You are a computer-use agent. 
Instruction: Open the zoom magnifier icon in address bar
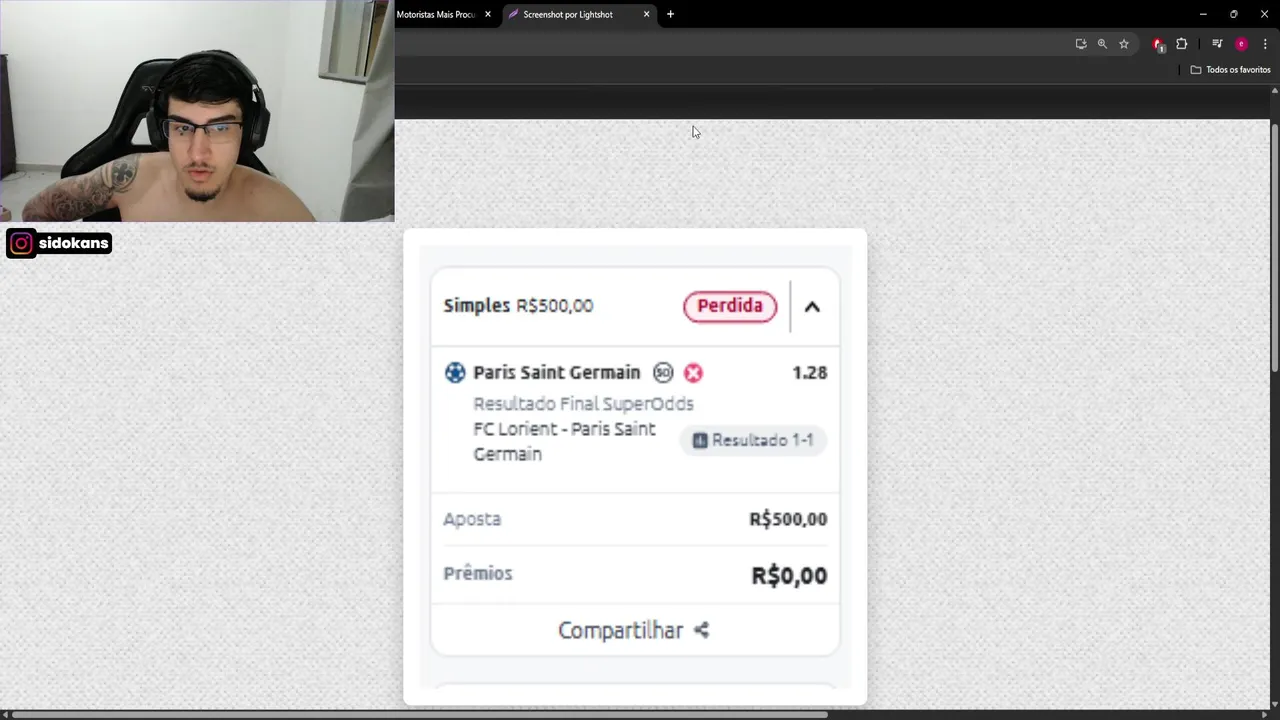click(x=1102, y=44)
